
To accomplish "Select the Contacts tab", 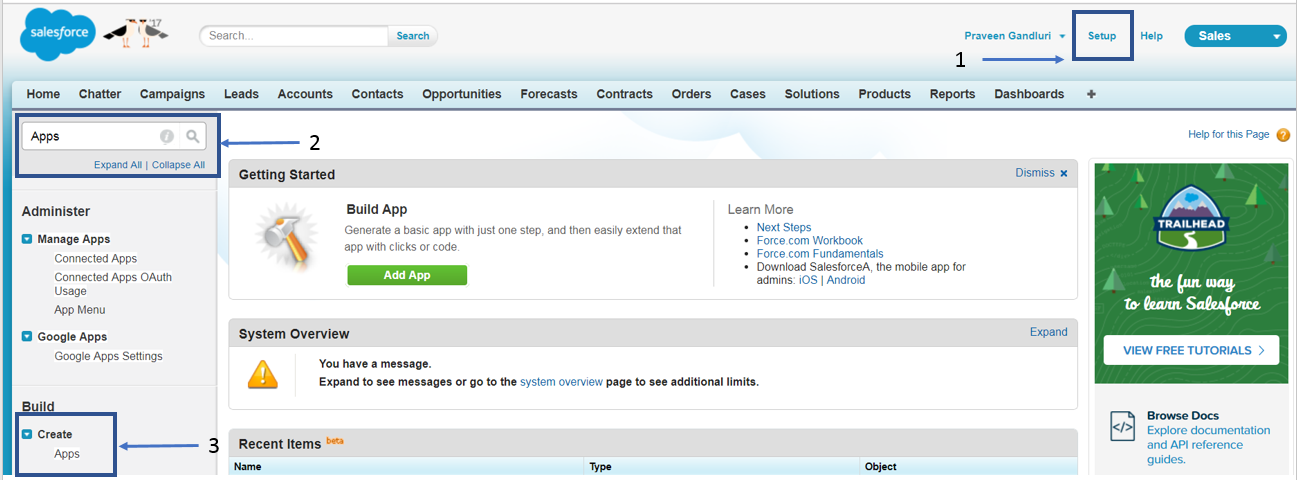I will [377, 94].
